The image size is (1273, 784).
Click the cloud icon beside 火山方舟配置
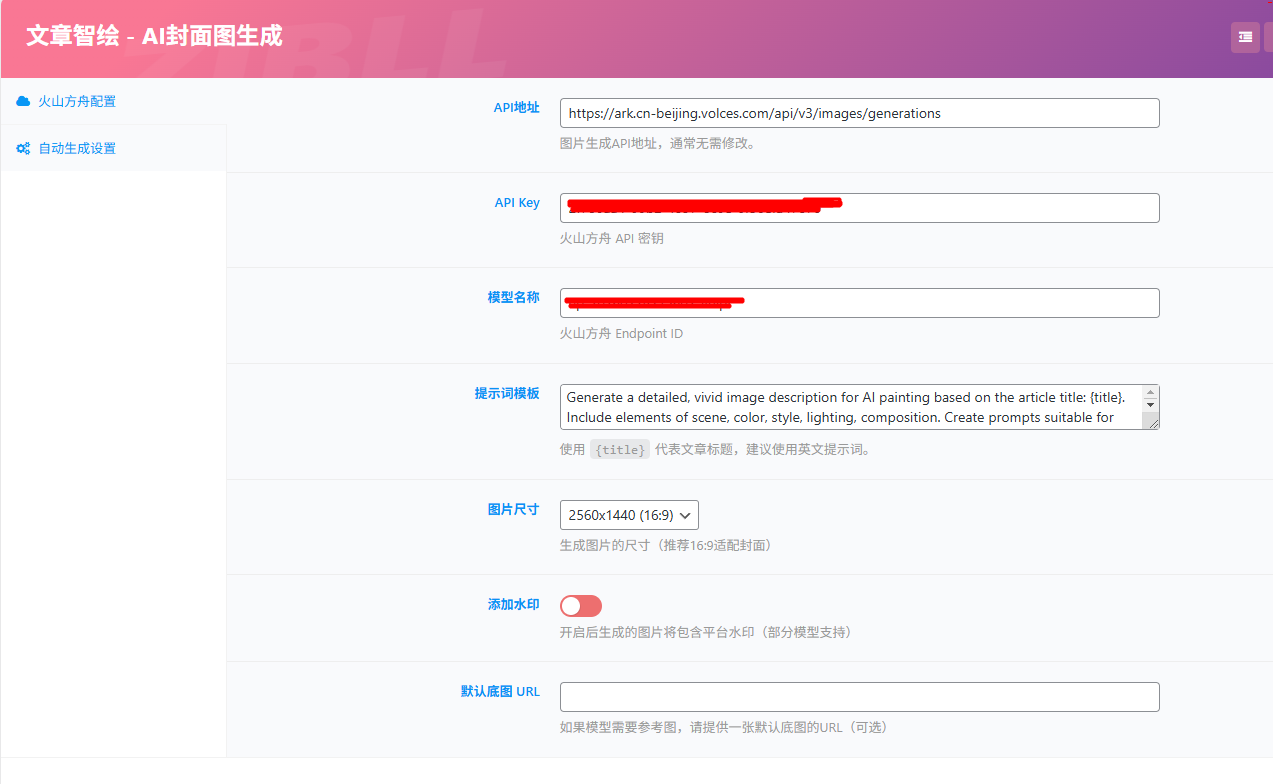pos(22,101)
